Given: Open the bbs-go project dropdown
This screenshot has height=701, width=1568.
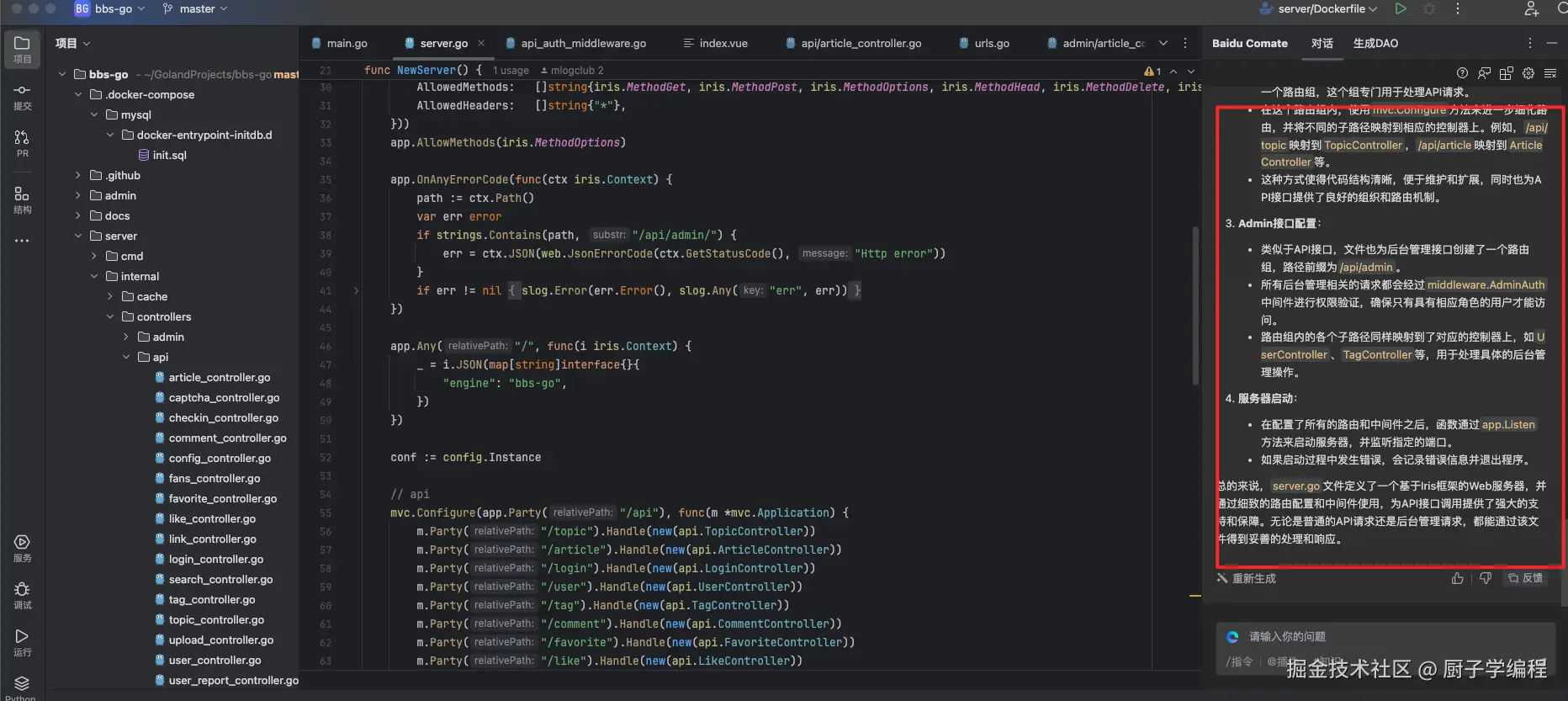Looking at the screenshot, I should coord(110,8).
